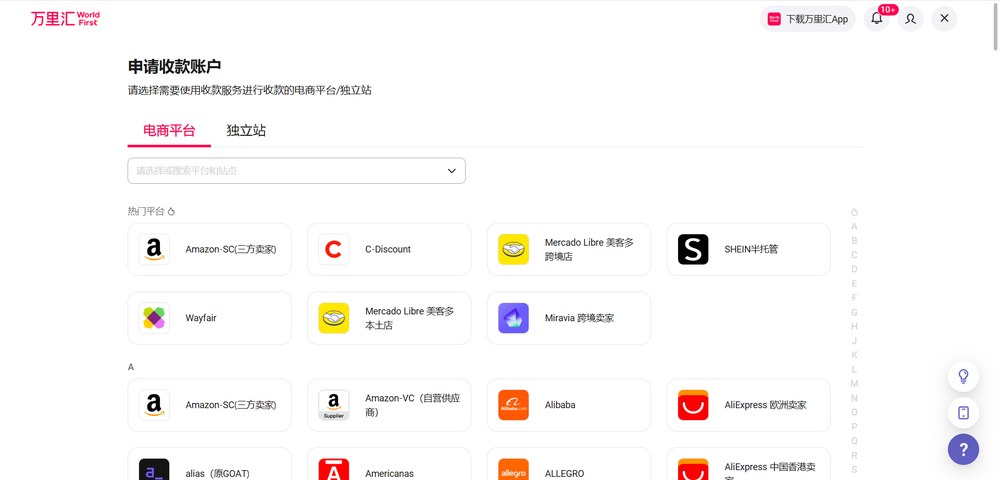Open the notifications bell icon

point(877,18)
